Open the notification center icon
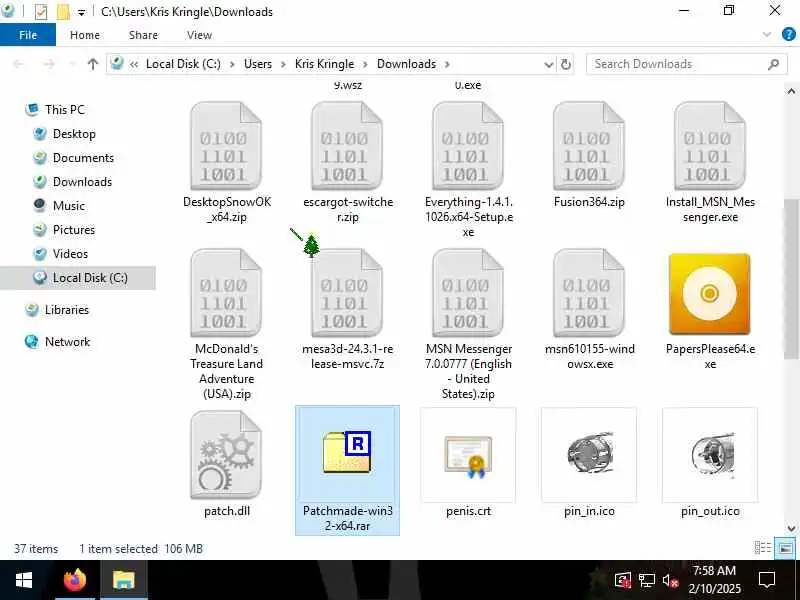The width and height of the screenshot is (800, 600). [767, 580]
